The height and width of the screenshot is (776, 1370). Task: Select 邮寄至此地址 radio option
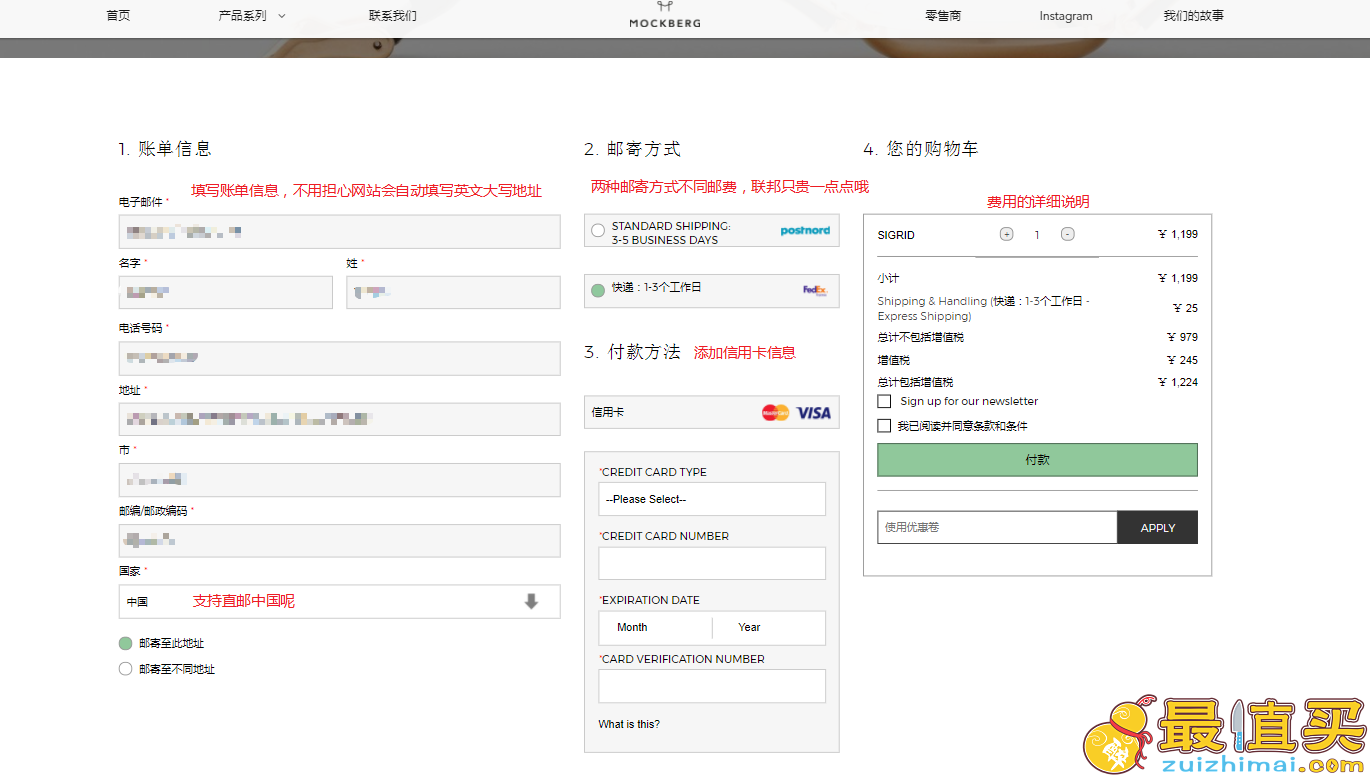[x=125, y=643]
